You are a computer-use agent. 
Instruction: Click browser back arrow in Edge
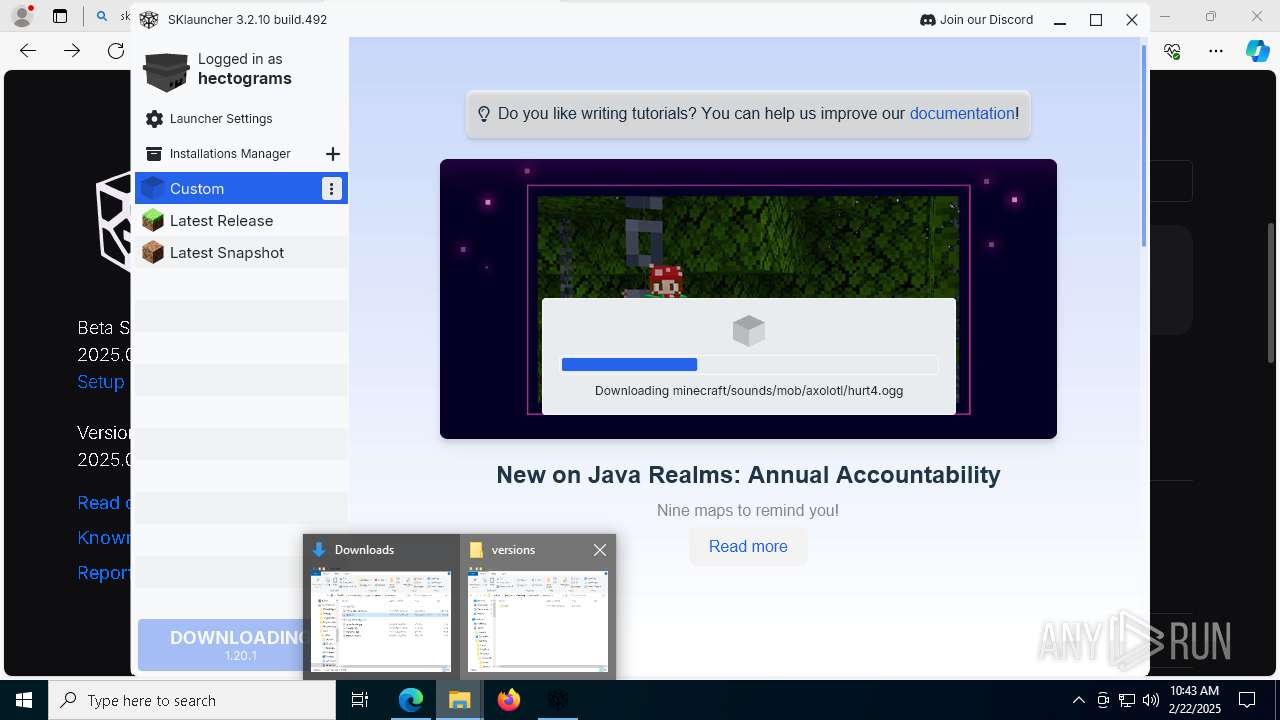click(x=28, y=51)
